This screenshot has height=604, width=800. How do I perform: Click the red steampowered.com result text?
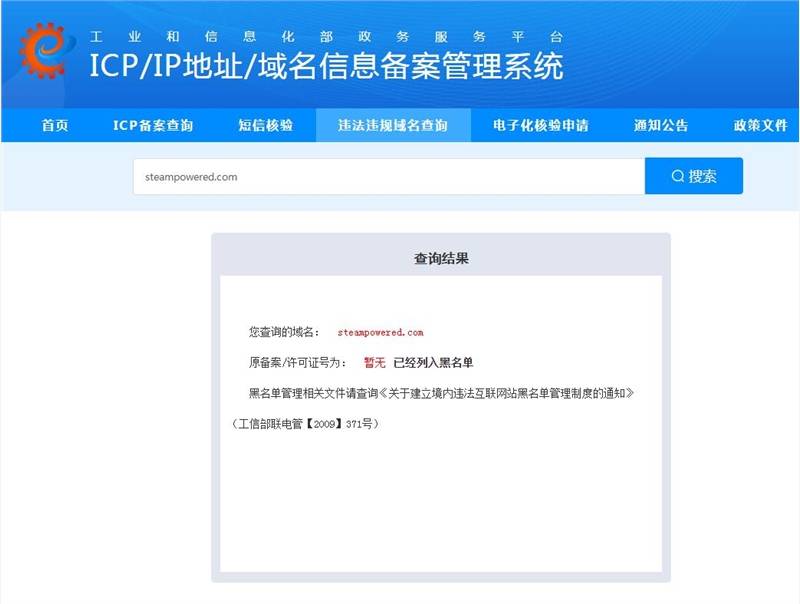381,333
